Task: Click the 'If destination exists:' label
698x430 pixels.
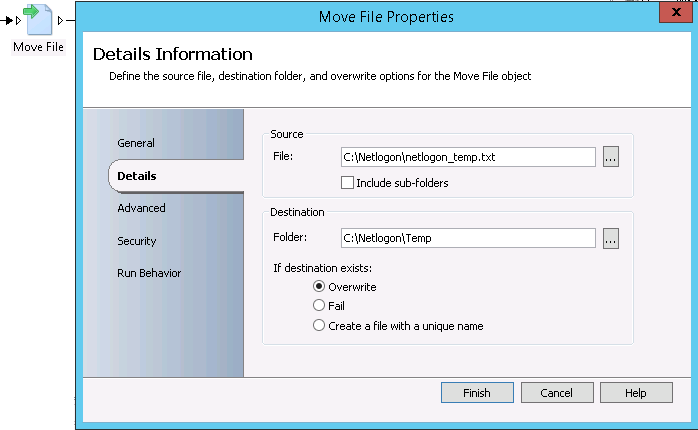Action: coord(322,268)
